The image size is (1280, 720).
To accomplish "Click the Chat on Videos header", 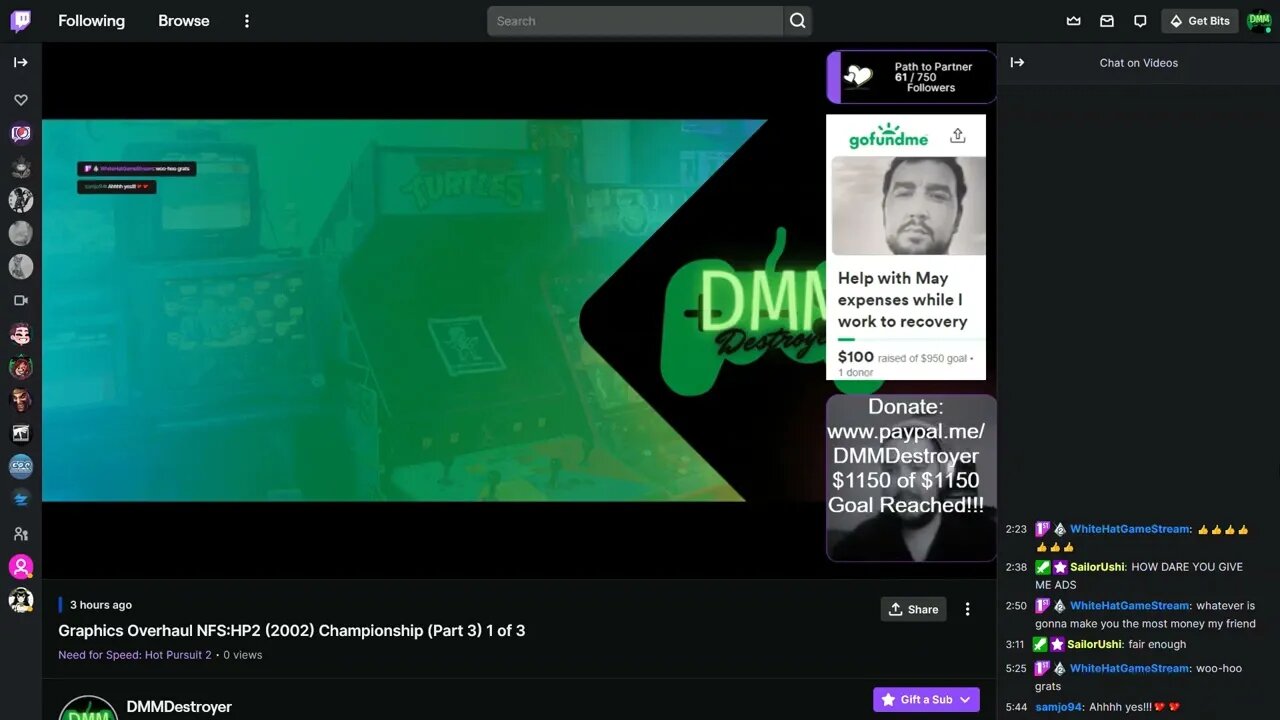I will (x=1139, y=63).
